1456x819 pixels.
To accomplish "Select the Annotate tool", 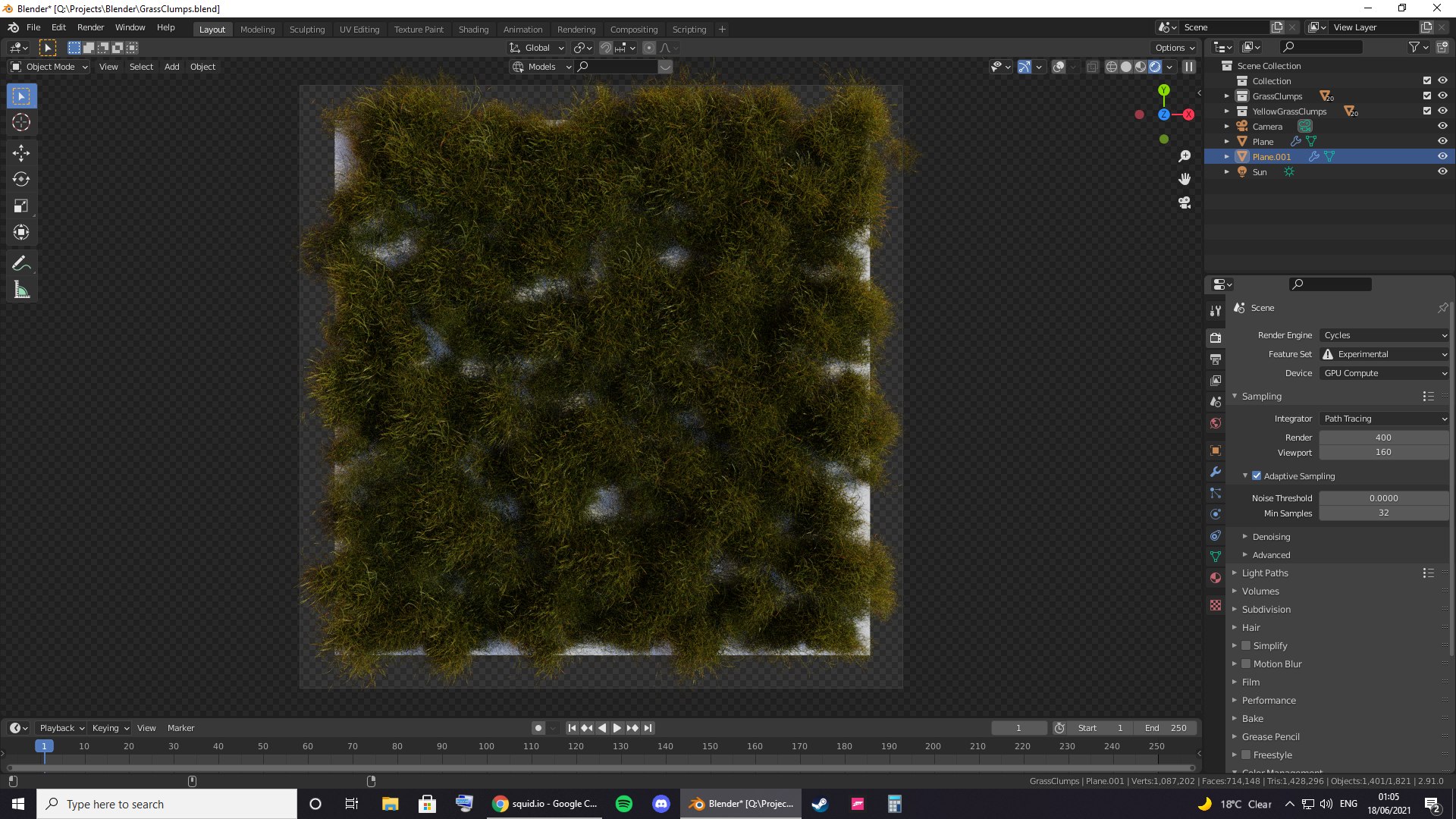I will point(21,264).
